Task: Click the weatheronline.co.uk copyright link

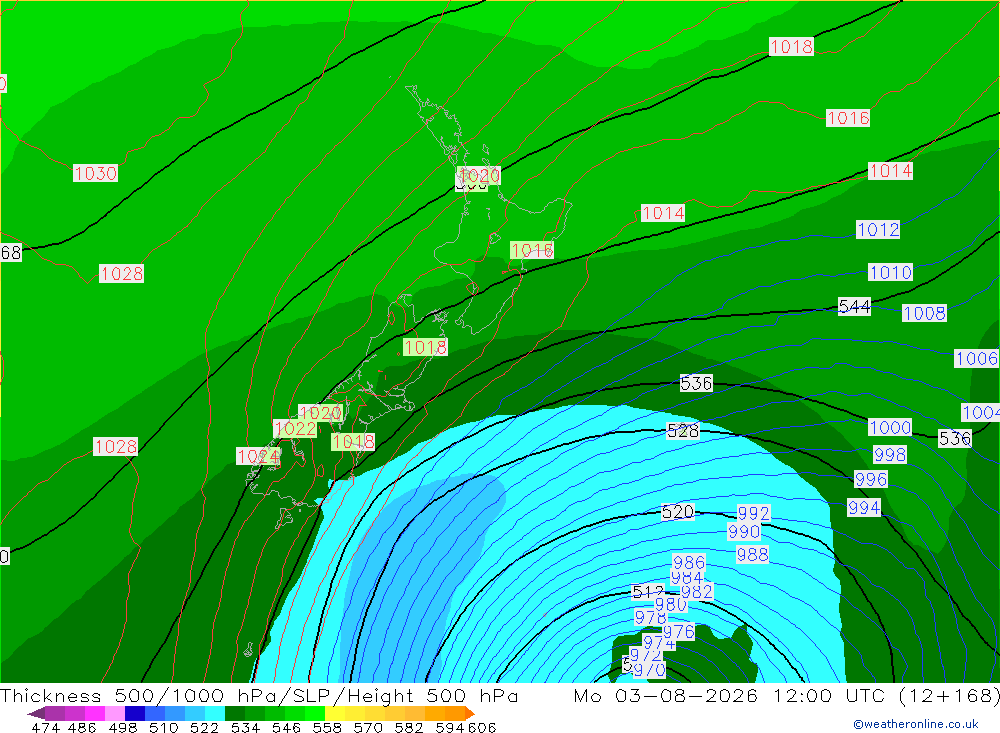Action: [916, 724]
